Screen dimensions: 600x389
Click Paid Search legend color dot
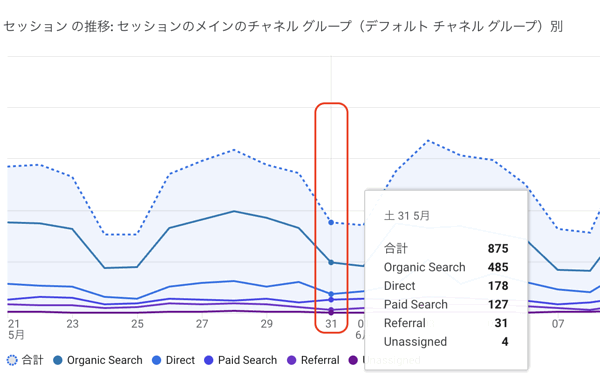point(209,360)
